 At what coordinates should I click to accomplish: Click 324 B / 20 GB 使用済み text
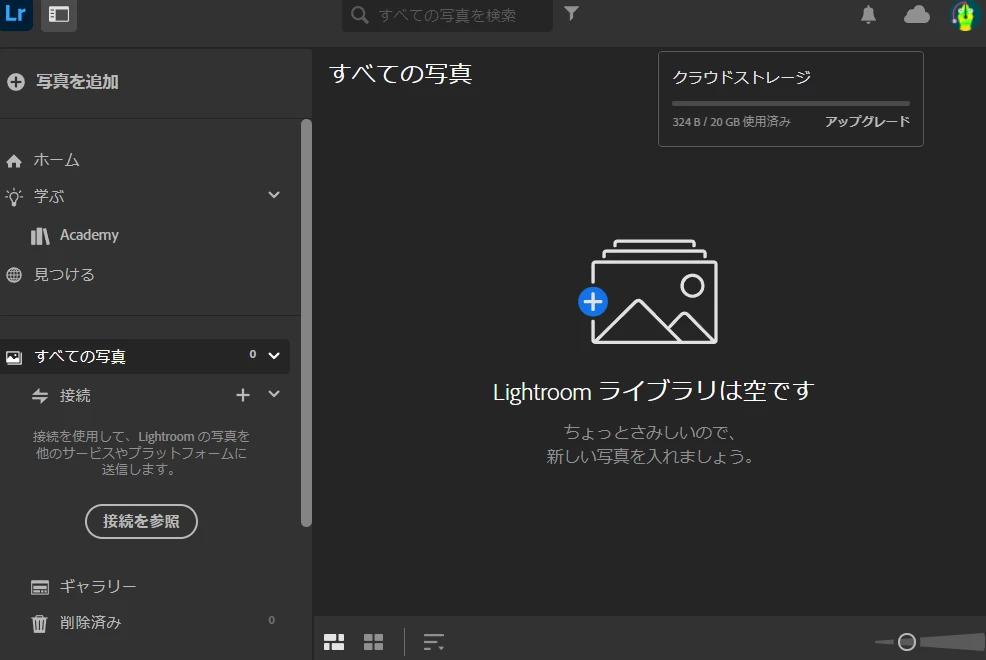(x=731, y=122)
